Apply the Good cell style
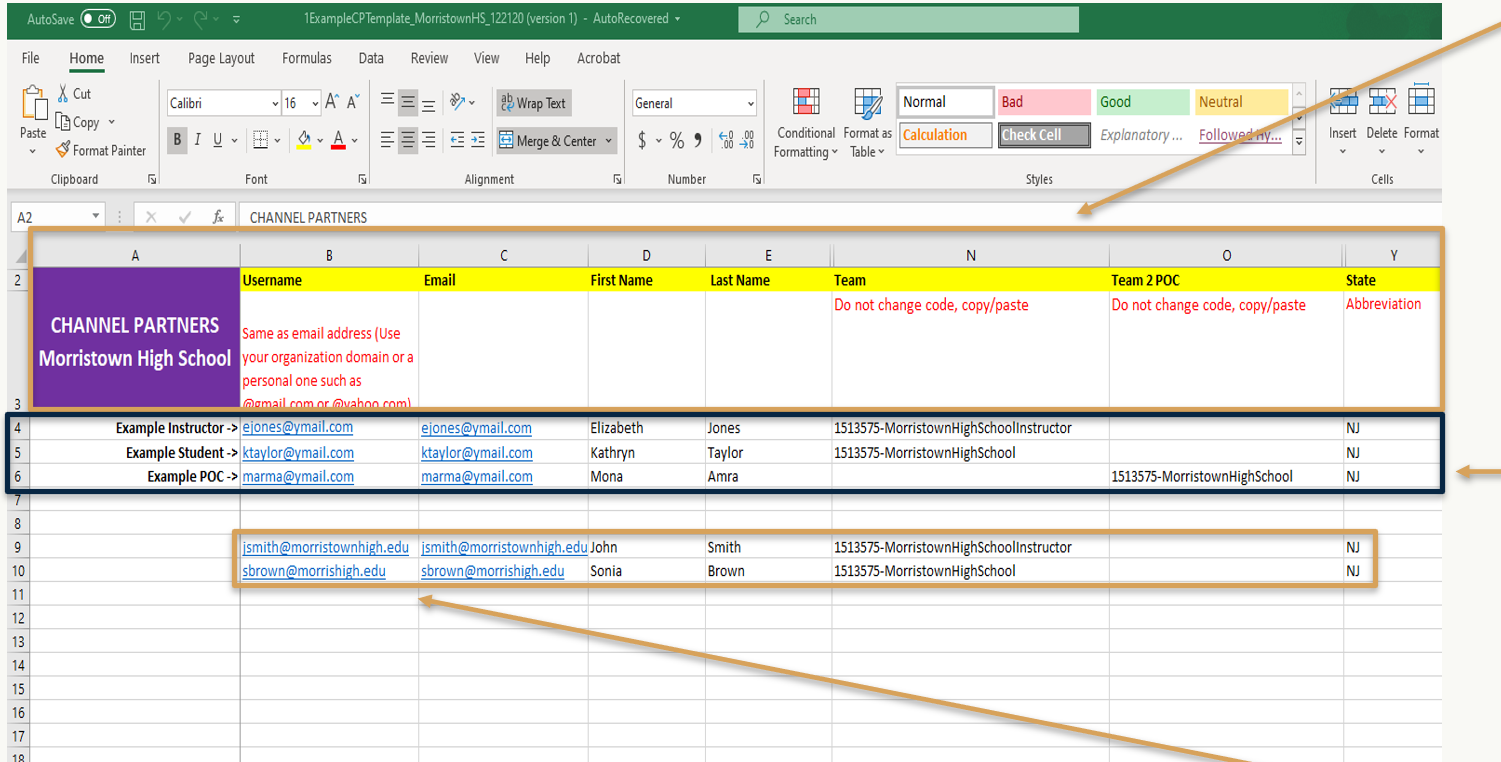Viewport: 1501px width, 762px height. (1141, 102)
